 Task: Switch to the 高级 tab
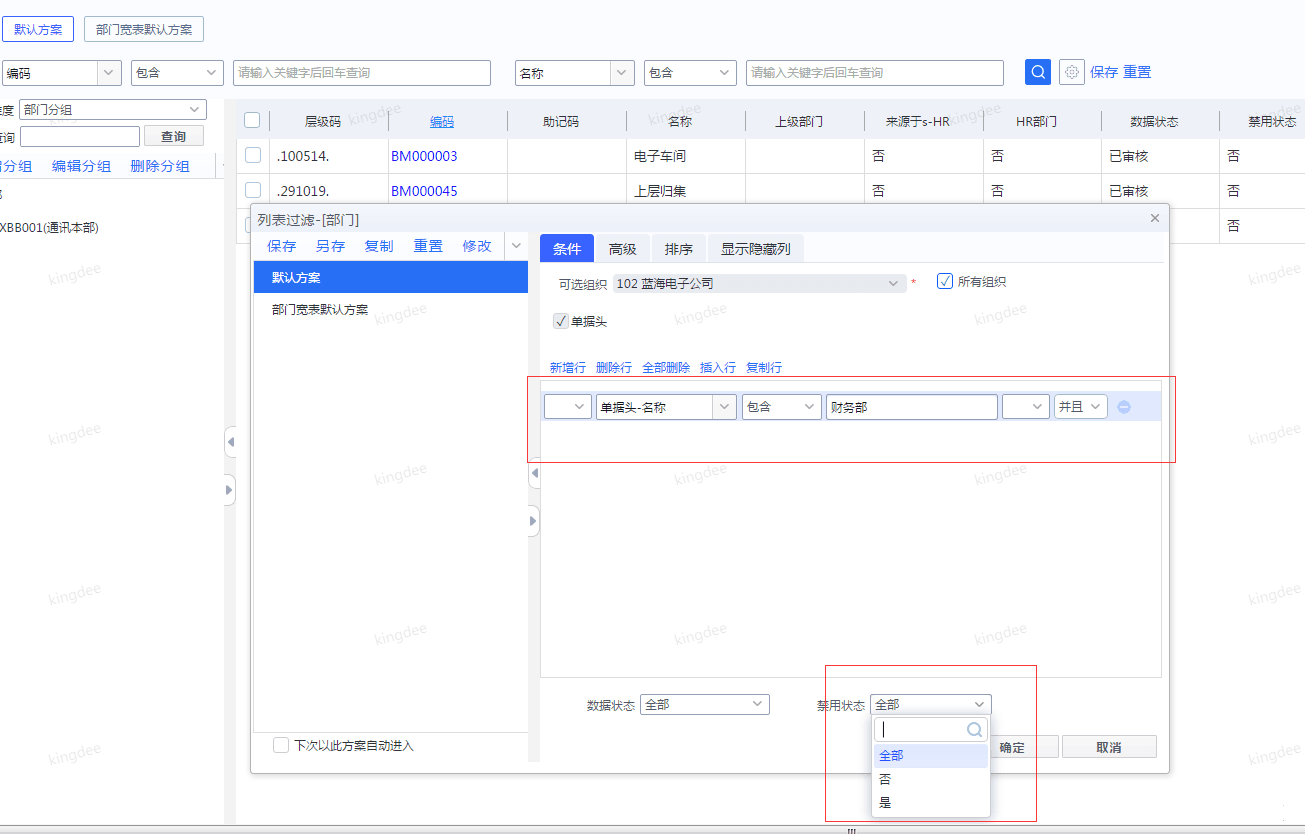623,248
